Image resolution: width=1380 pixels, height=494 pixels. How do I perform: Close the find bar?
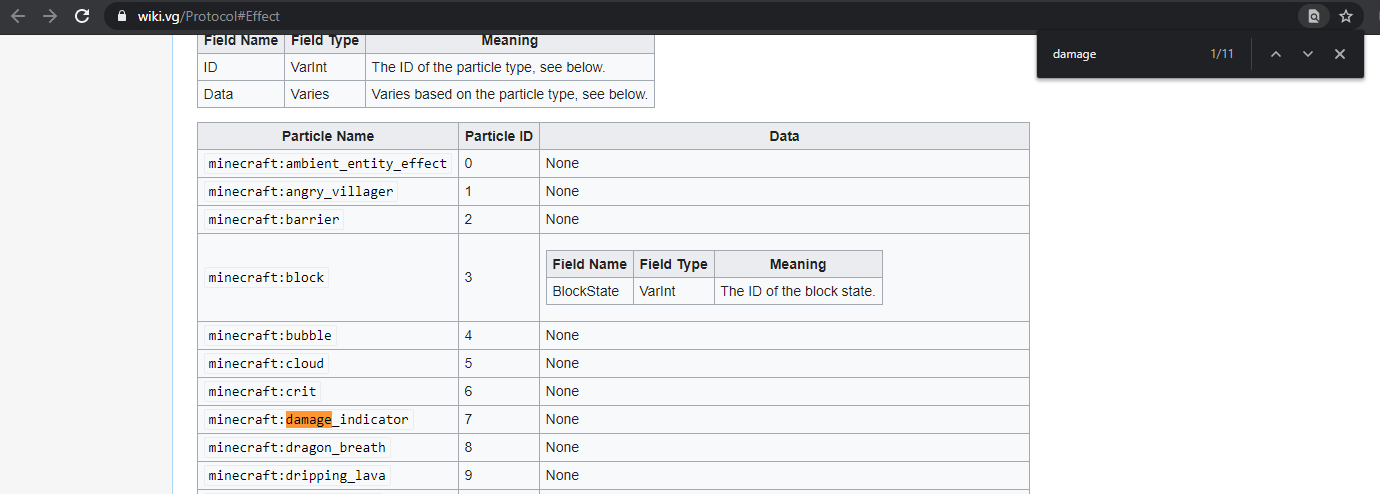pos(1340,54)
